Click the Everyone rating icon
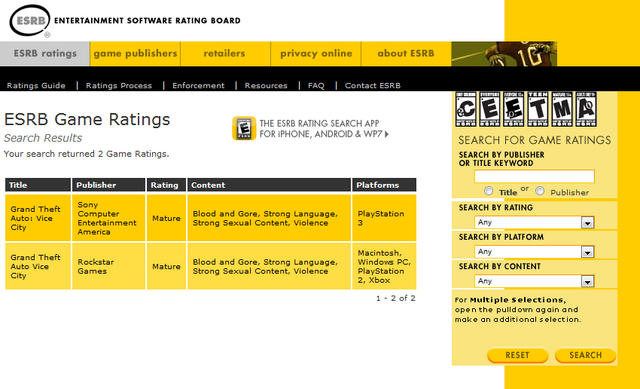The image size is (640, 389). click(489, 109)
